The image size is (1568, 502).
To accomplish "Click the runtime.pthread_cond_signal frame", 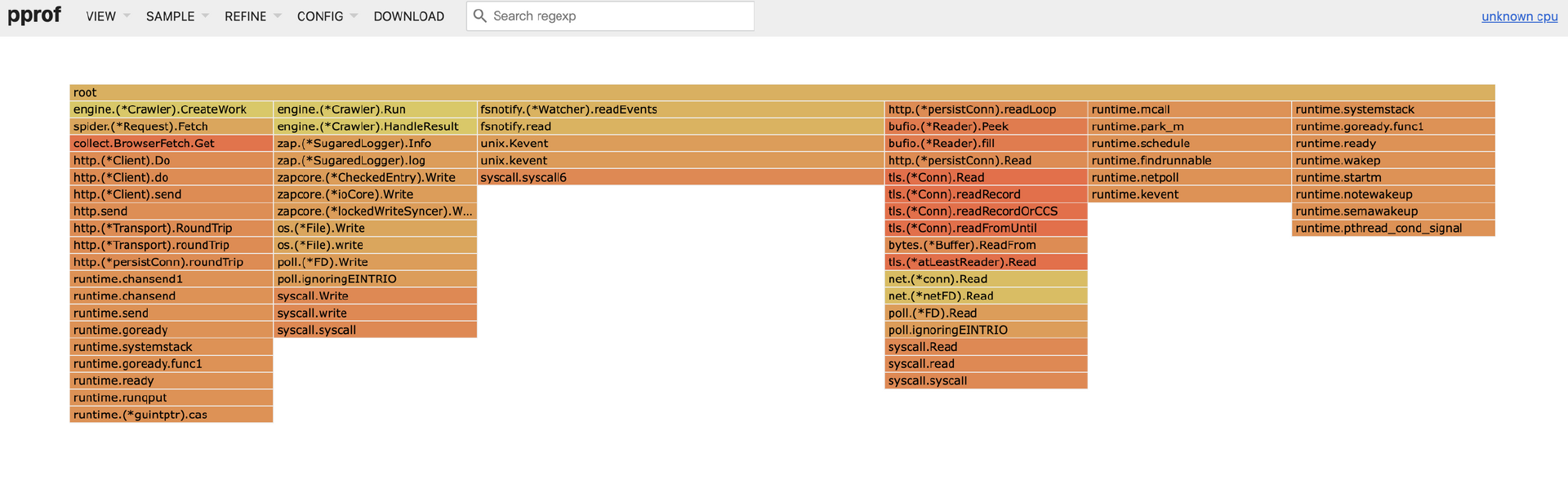I will click(x=1392, y=229).
